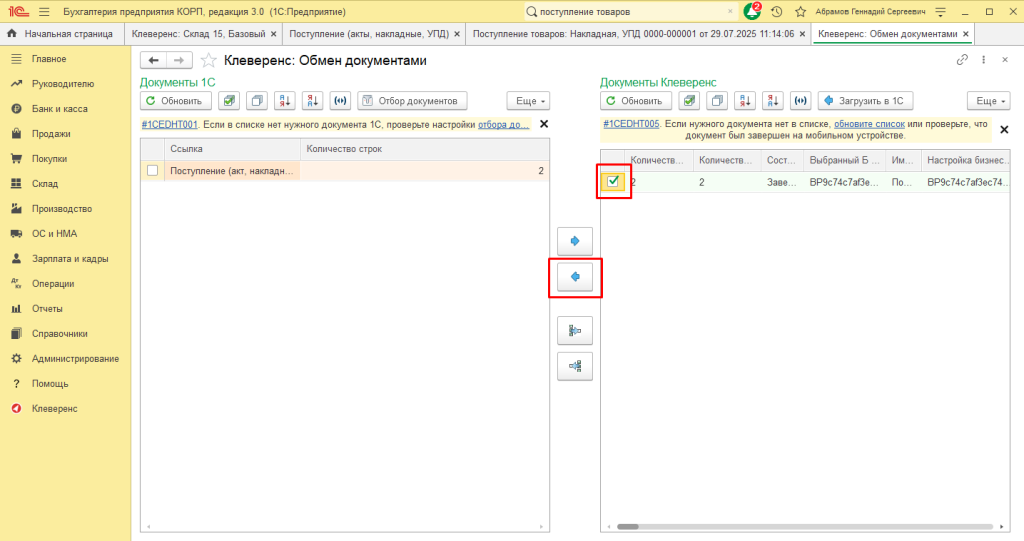Expand Еще menu in Документы Клеверенс panel

pos(988,101)
